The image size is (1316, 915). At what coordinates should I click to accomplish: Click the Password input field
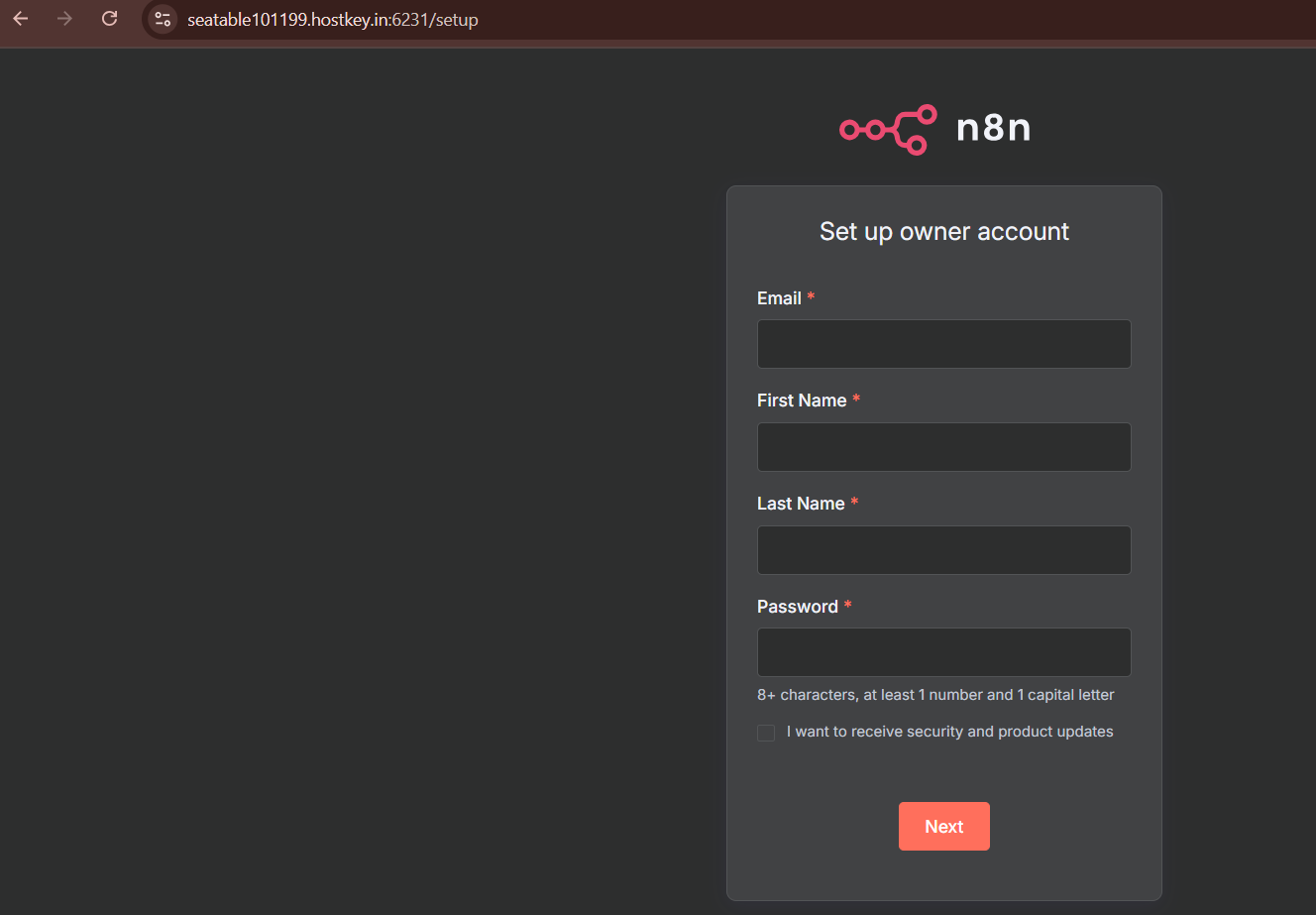point(943,652)
